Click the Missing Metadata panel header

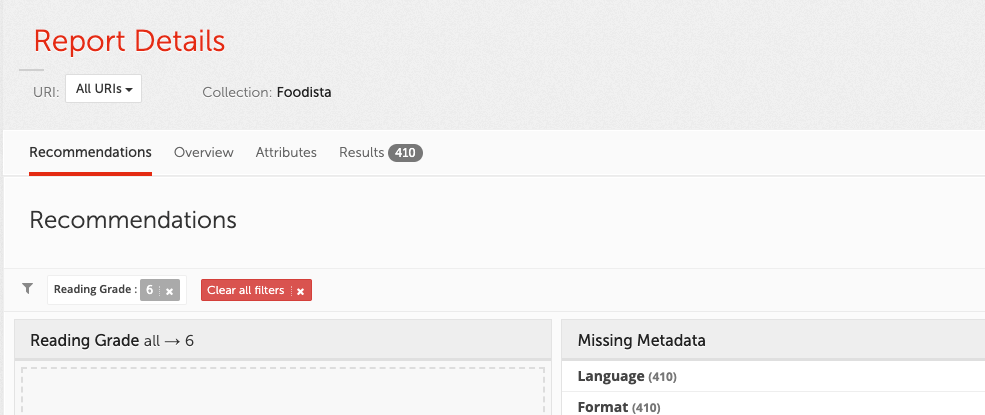click(x=641, y=341)
